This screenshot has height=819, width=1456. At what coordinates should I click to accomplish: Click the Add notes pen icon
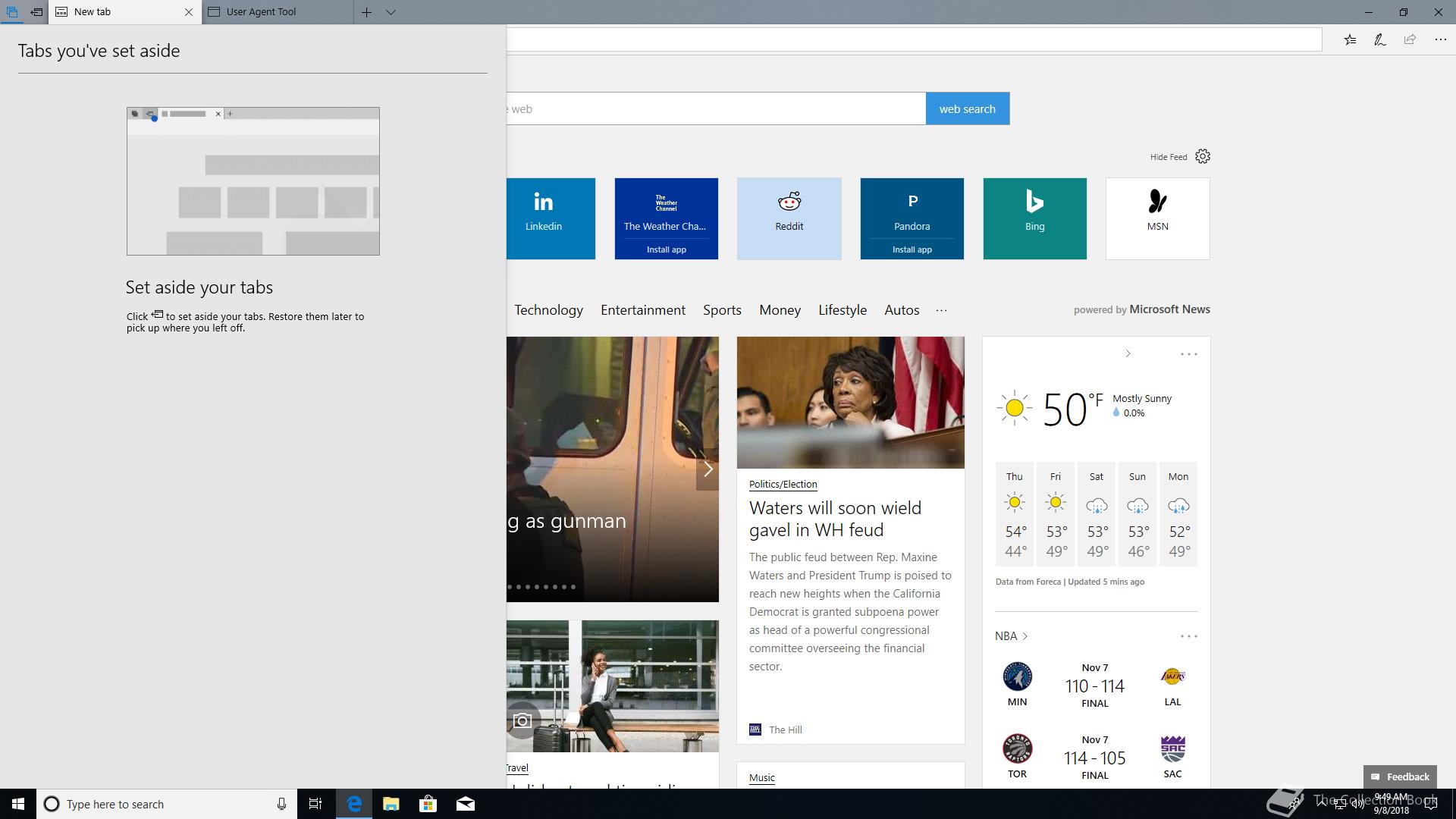[1380, 39]
